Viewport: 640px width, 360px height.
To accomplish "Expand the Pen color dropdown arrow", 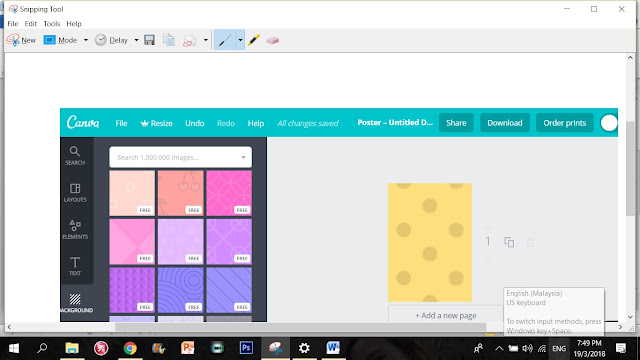I will [x=240, y=40].
